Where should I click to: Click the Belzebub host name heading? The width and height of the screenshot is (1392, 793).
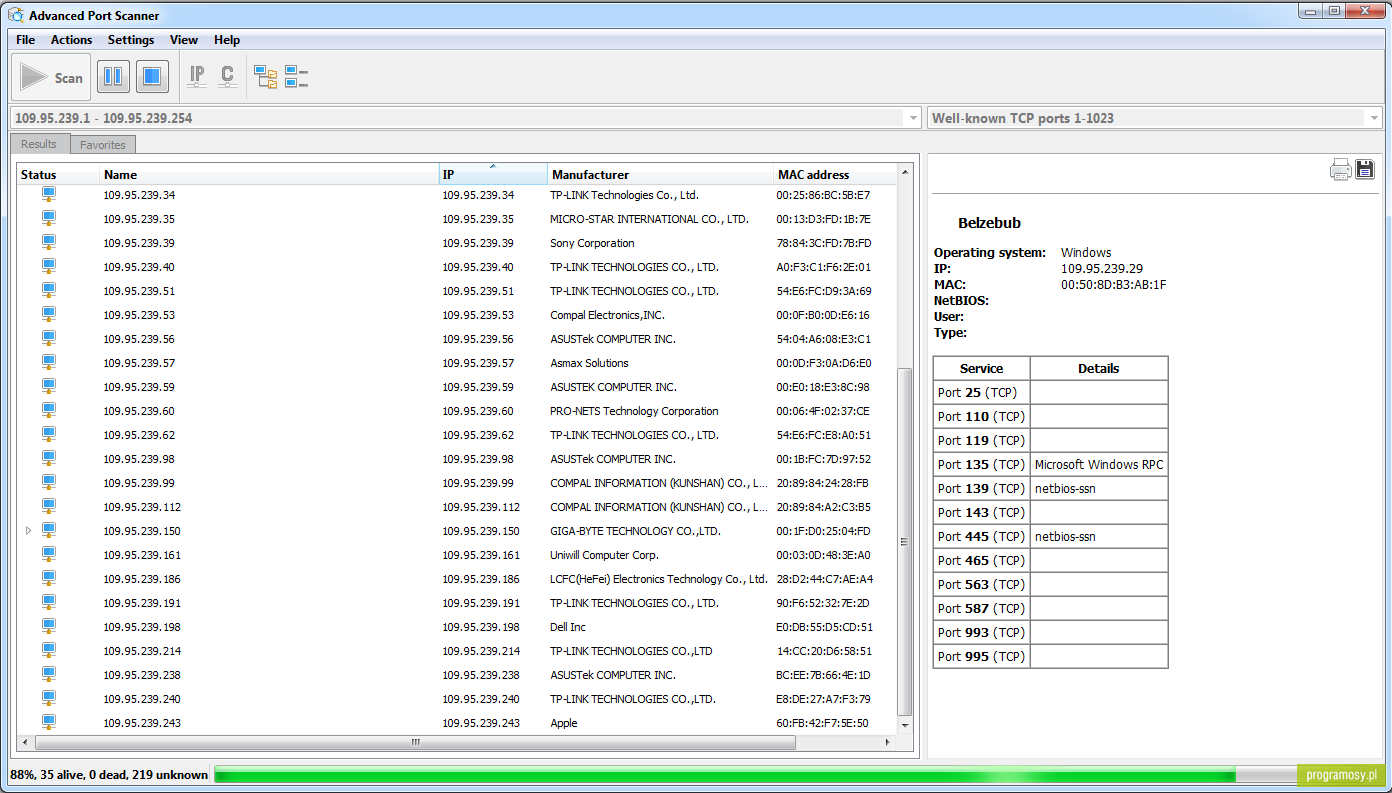coord(989,223)
